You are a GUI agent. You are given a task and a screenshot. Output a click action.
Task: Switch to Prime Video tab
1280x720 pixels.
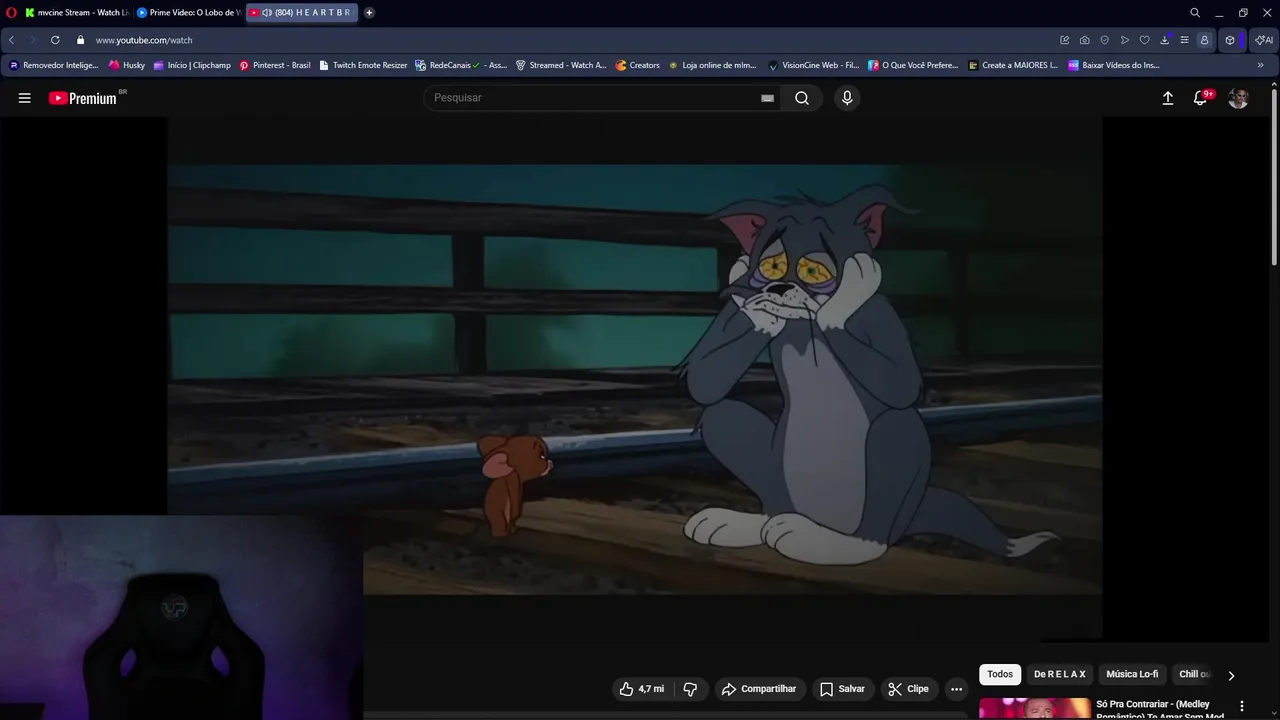coord(188,13)
